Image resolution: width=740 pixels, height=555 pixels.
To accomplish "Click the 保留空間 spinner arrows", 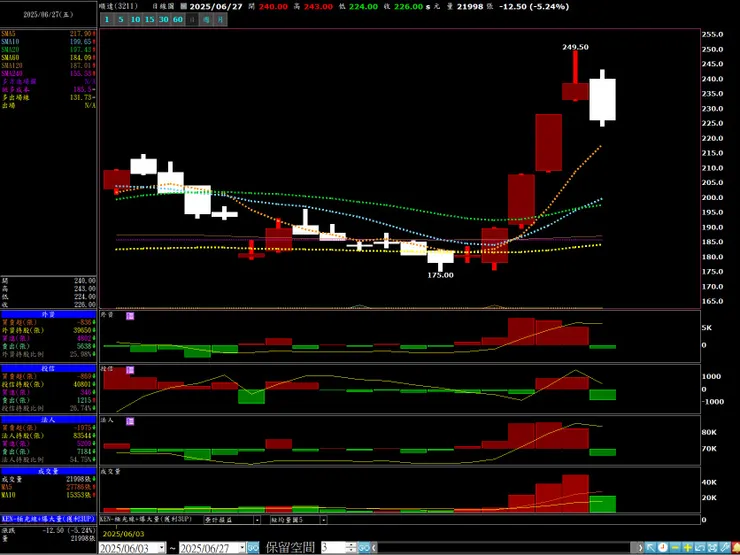I will pyautogui.click(x=351, y=548).
